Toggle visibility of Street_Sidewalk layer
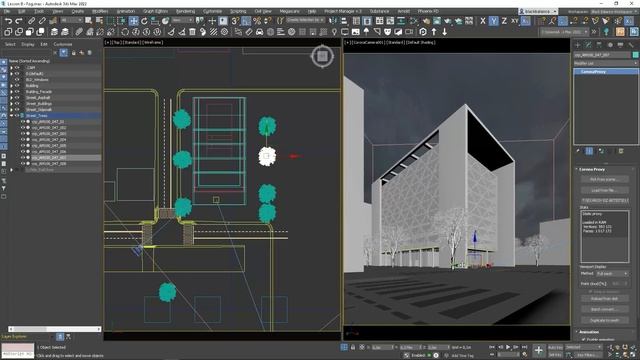Screen dimensions: 640x360 (17, 109)
